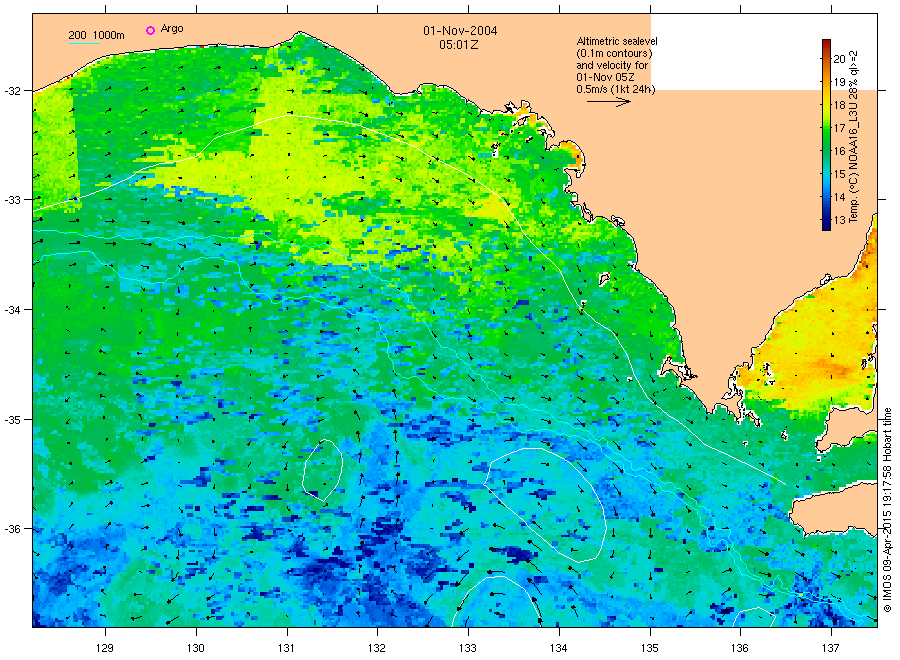
Task: Click the velocity scale reference arrow
Action: 608,102
